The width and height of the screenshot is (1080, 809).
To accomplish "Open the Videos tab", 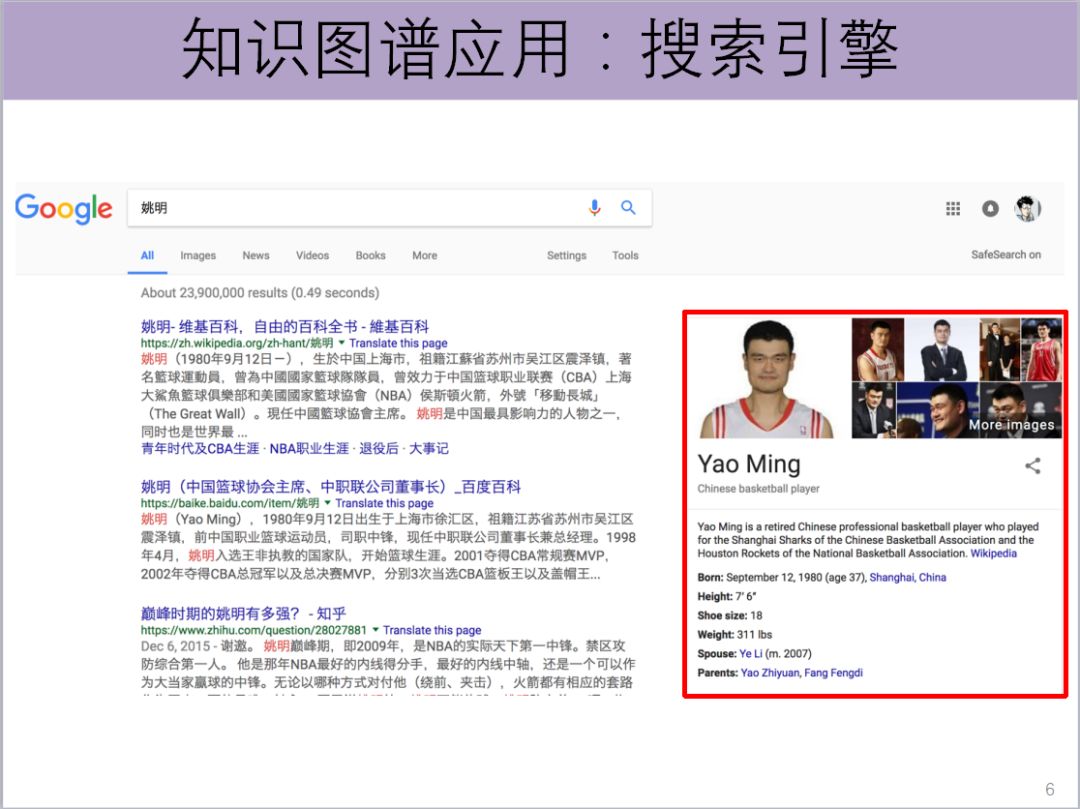I will 312,255.
